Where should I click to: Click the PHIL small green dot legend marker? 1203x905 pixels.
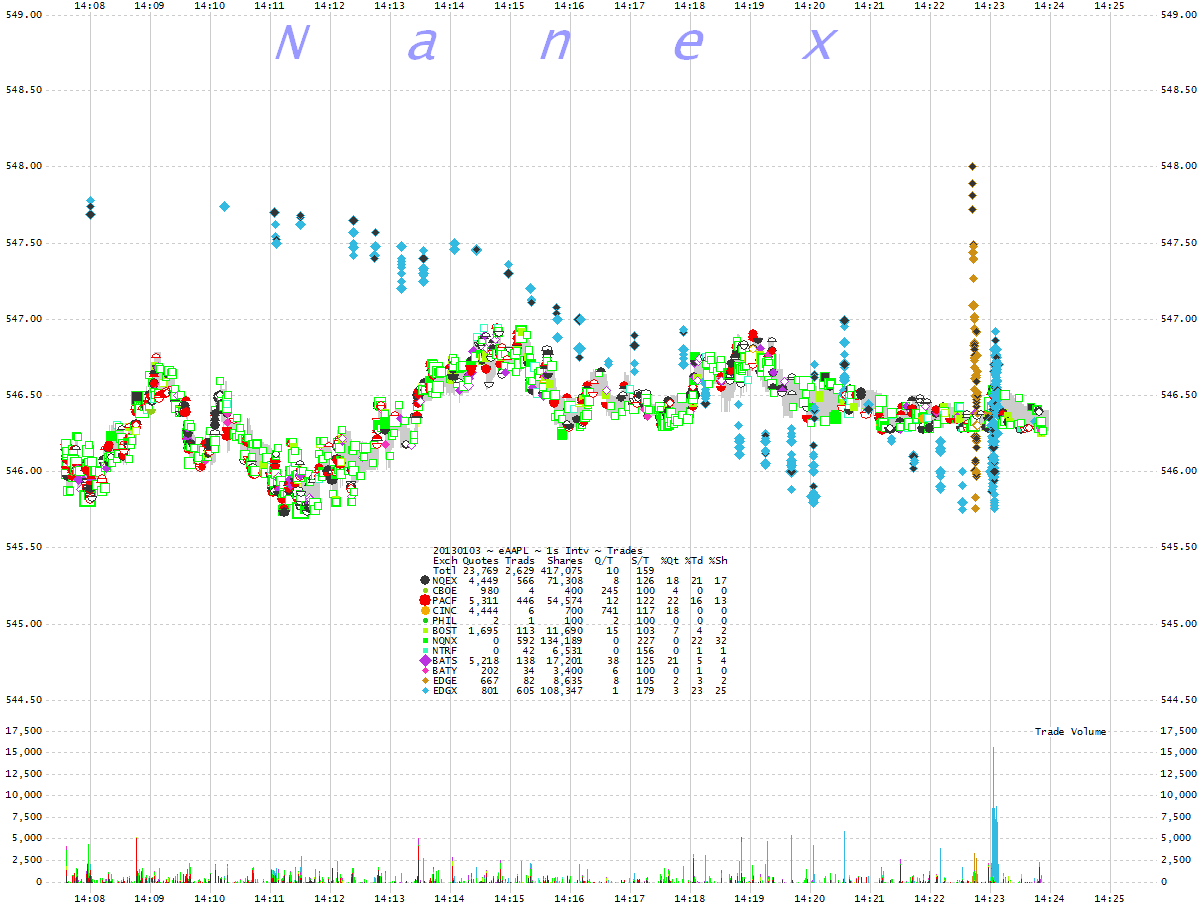[x=426, y=620]
